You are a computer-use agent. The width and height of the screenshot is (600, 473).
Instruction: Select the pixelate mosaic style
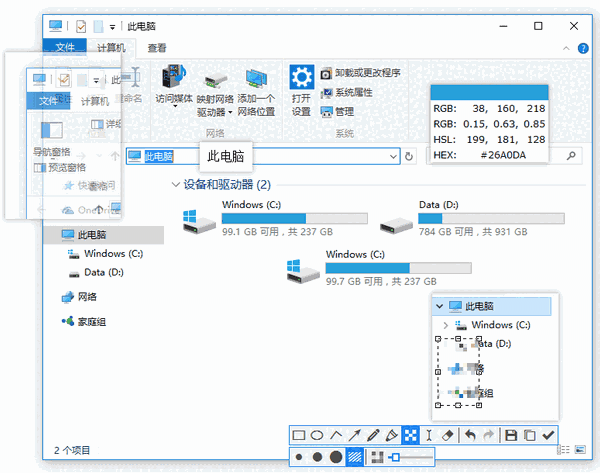coord(377,457)
